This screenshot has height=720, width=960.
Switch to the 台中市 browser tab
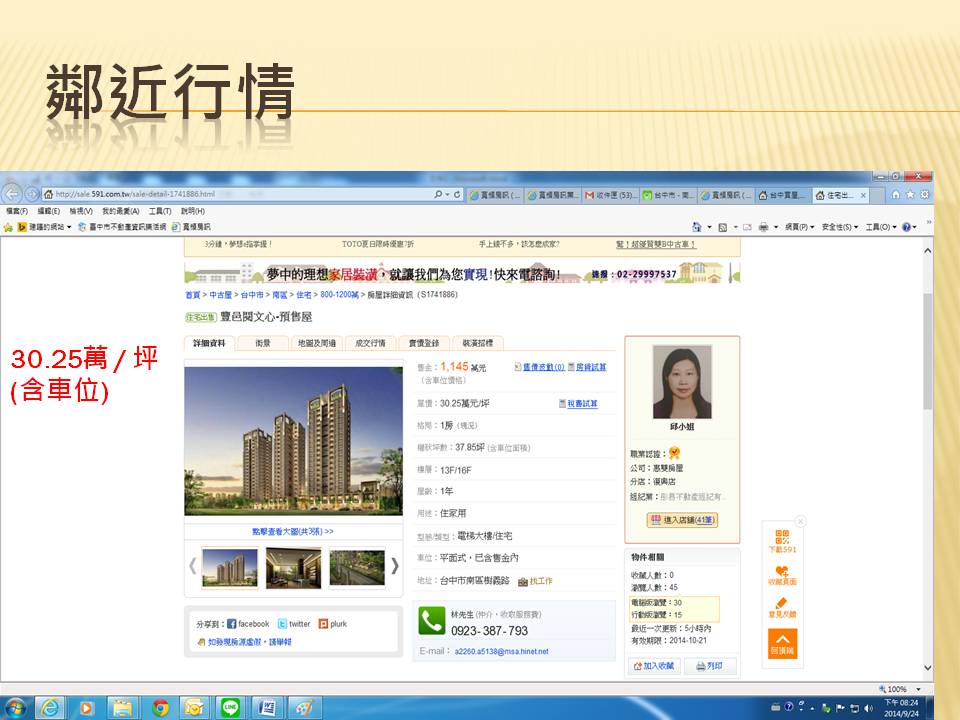coord(668,195)
